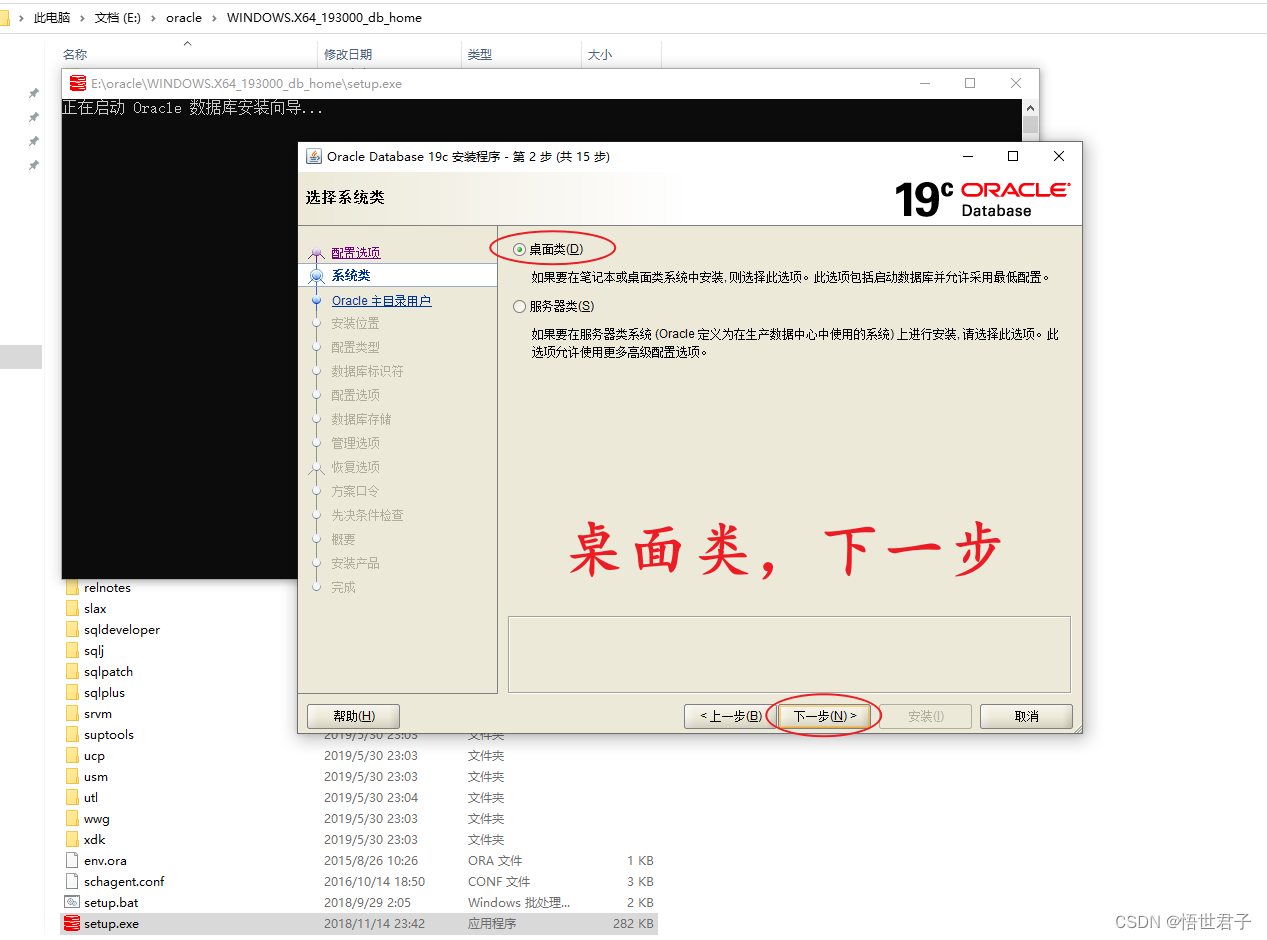The image size is (1267, 940).
Task: Click the 上一步(B) button
Action: [x=730, y=716]
